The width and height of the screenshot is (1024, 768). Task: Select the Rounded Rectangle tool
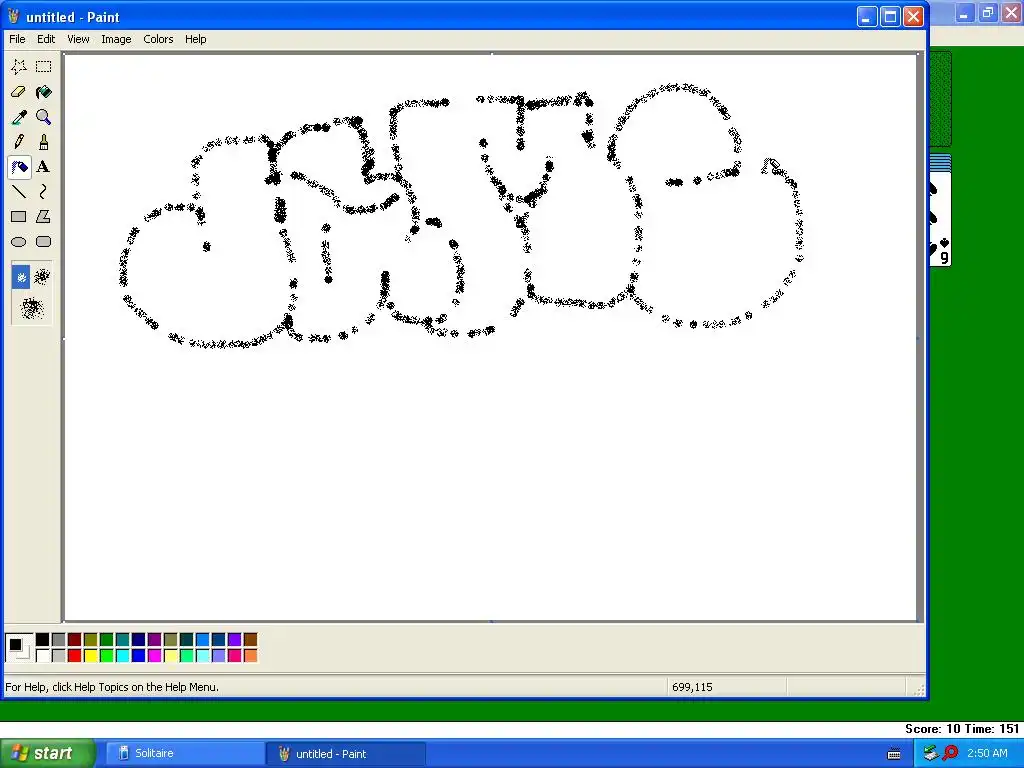coord(43,242)
